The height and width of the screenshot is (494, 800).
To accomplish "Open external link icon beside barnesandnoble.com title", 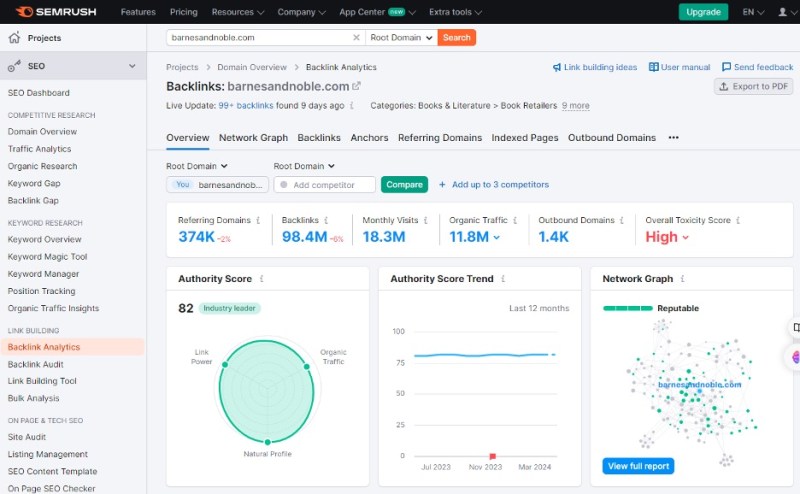I will point(356,86).
